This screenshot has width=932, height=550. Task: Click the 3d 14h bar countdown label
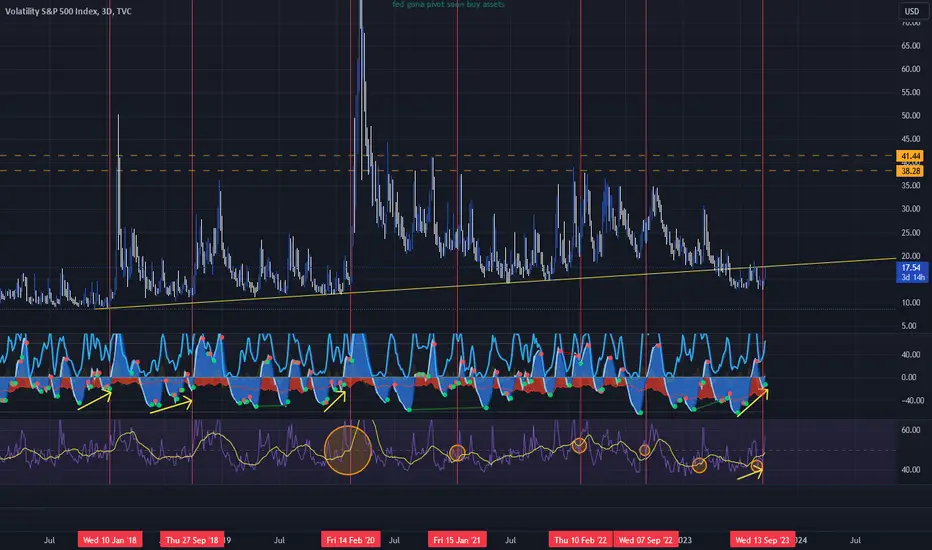911,278
